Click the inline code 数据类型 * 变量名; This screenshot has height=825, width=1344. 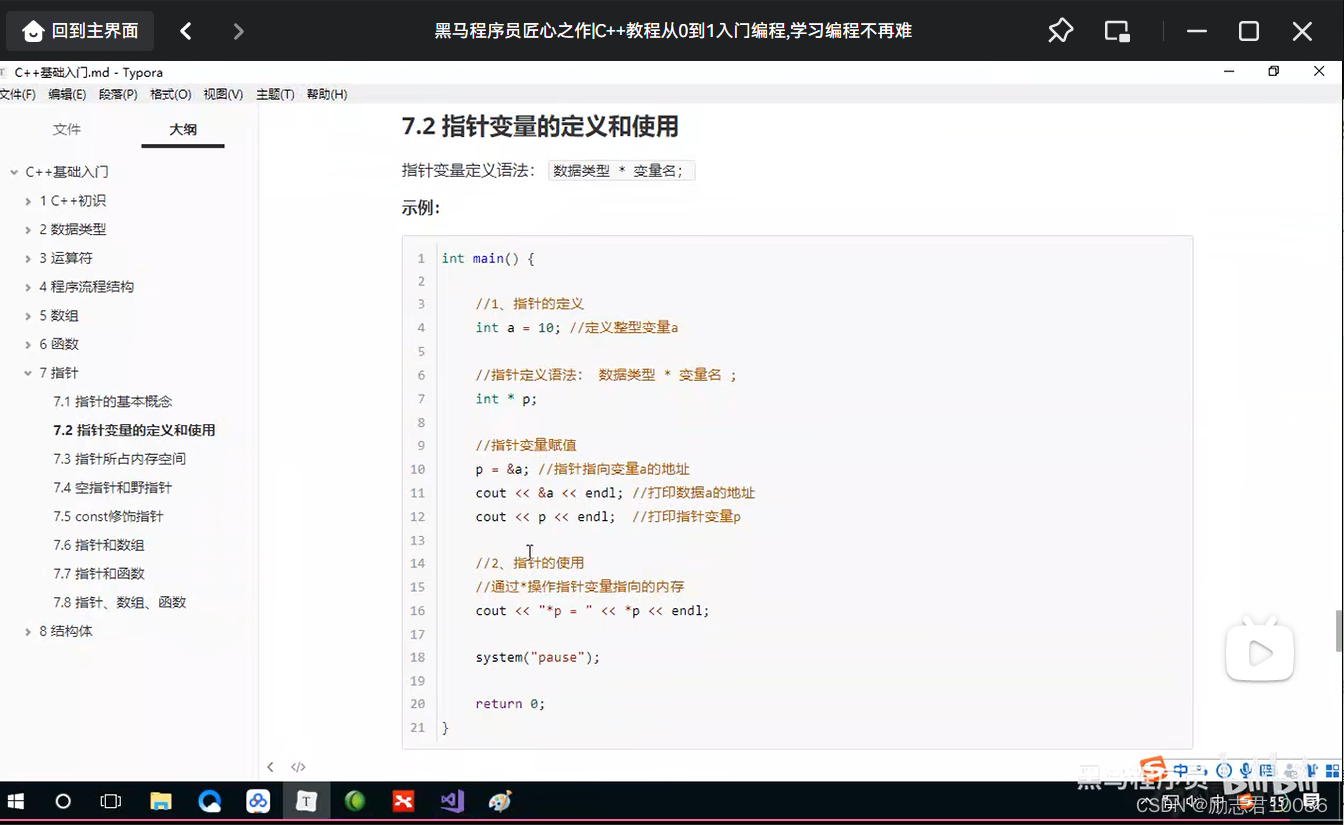coord(621,171)
